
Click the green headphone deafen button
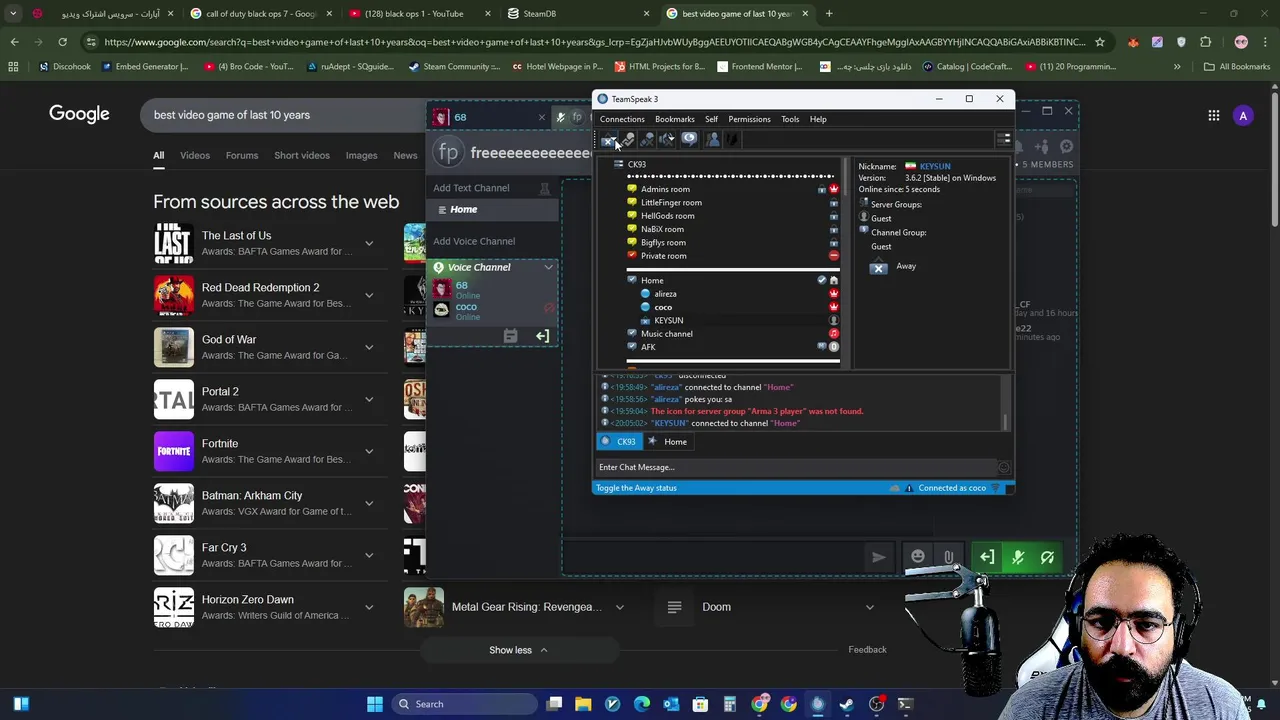(1047, 557)
